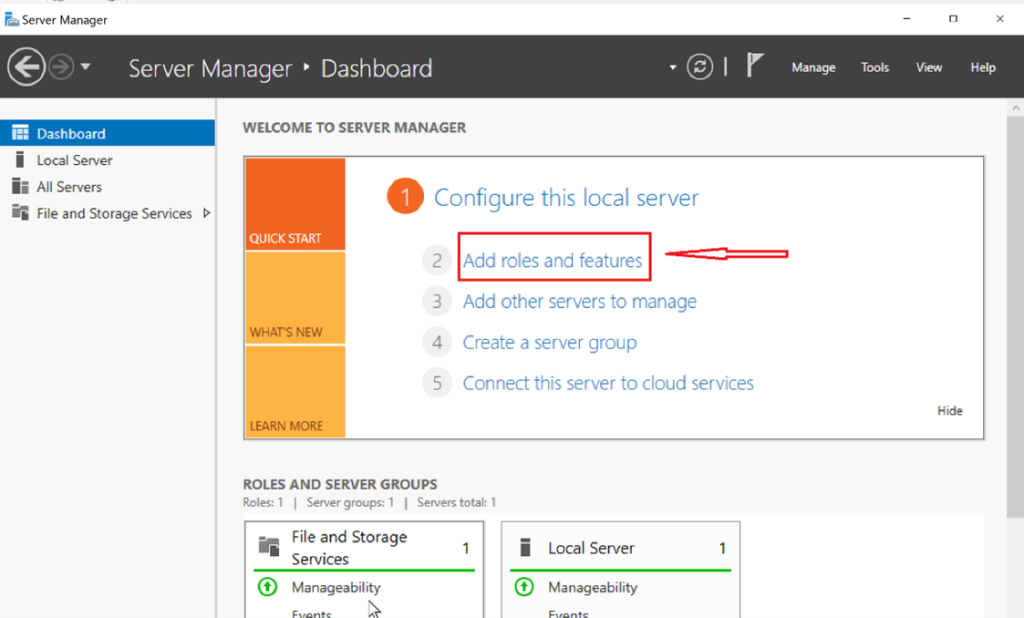
Task: Click Configure this local server link
Action: coord(566,197)
